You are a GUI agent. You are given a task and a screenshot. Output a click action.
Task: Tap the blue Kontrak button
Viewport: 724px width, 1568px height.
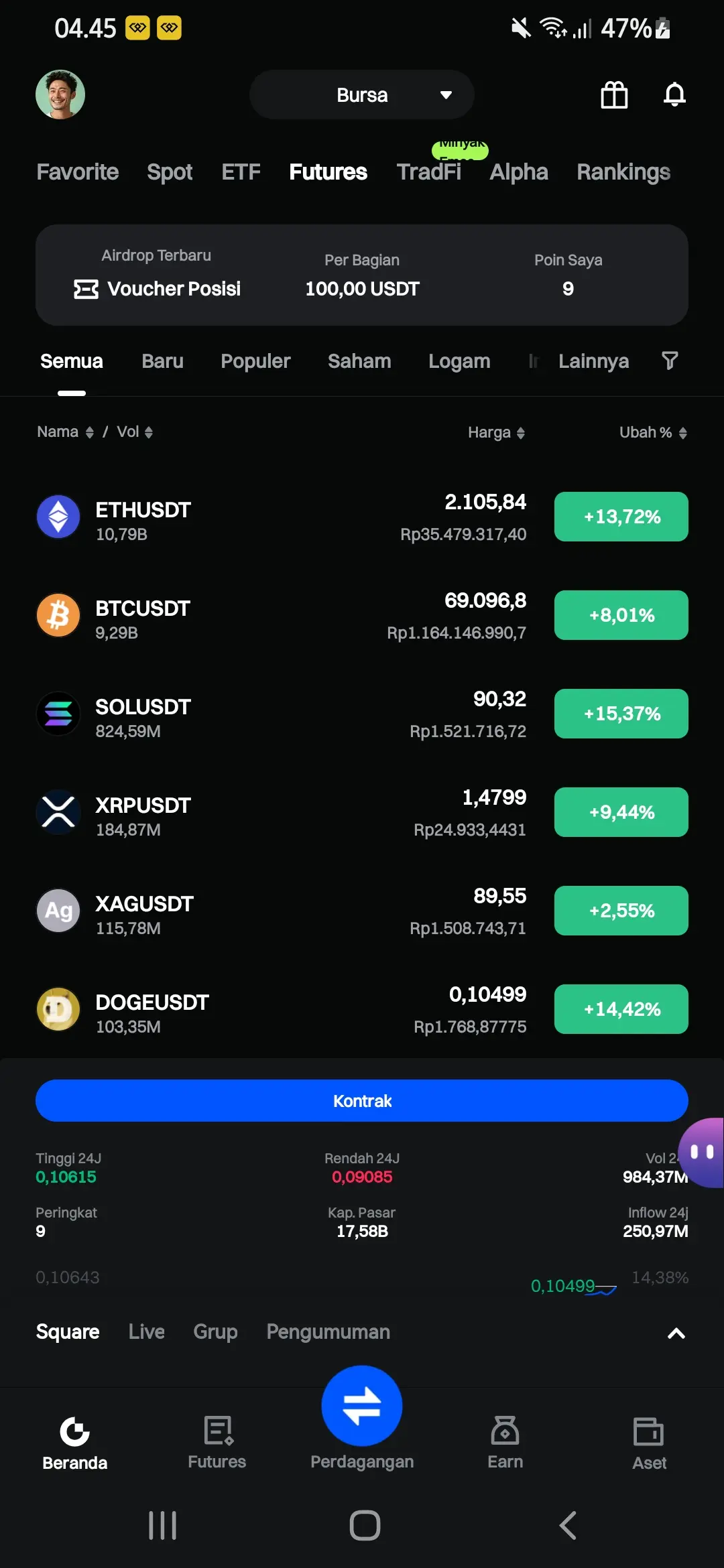[362, 1100]
